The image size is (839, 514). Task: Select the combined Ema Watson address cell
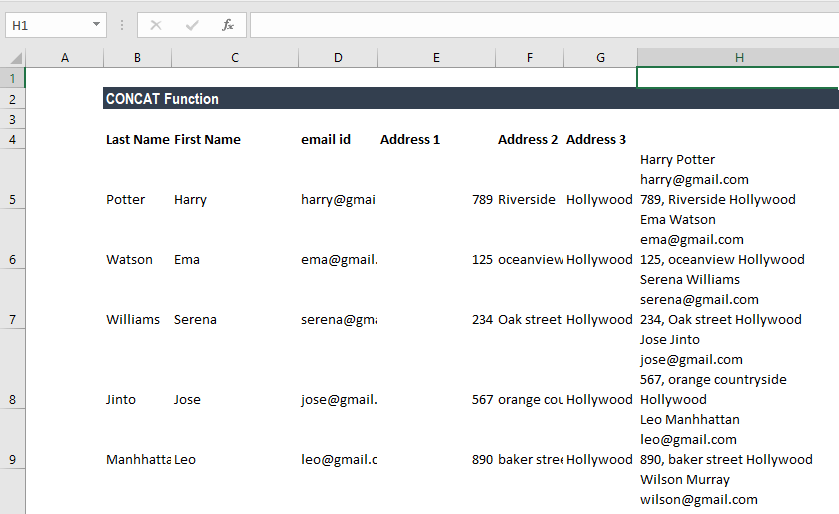(x=738, y=240)
